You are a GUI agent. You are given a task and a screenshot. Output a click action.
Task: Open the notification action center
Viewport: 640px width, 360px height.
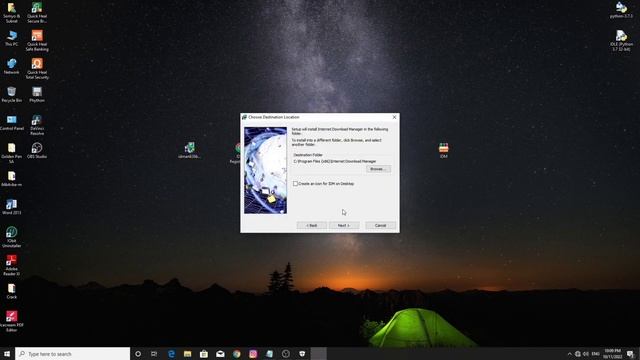point(631,353)
